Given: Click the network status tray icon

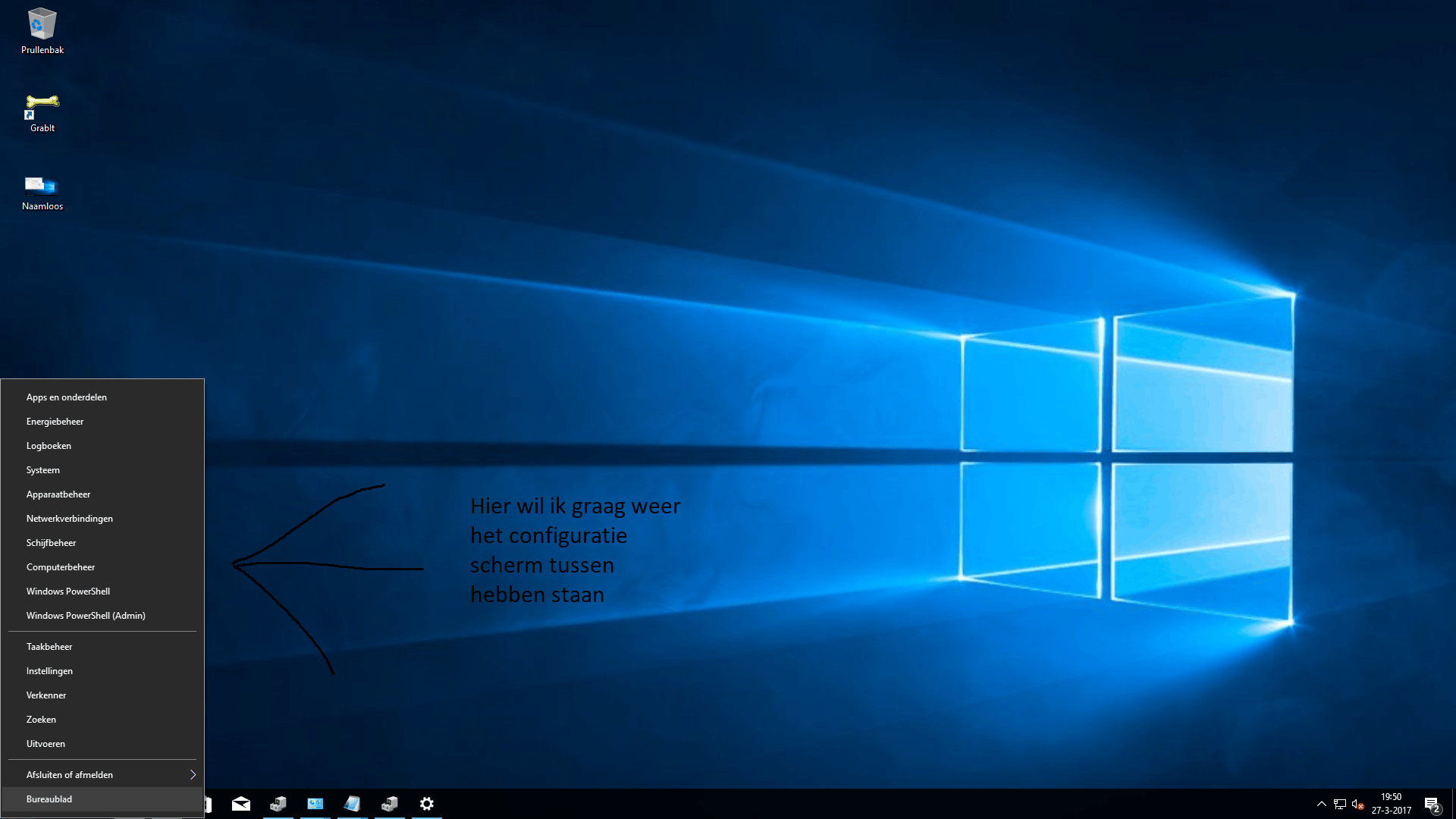Looking at the screenshot, I should point(1340,805).
